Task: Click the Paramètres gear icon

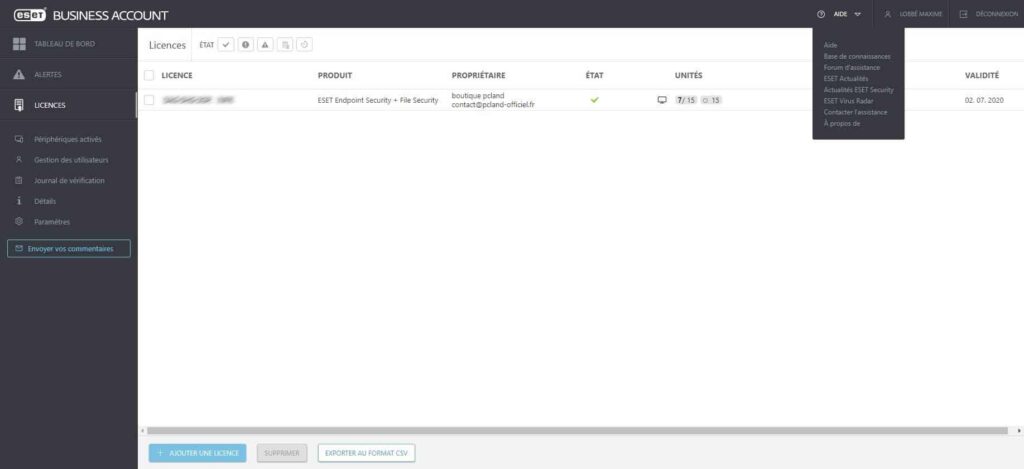Action: pos(19,221)
